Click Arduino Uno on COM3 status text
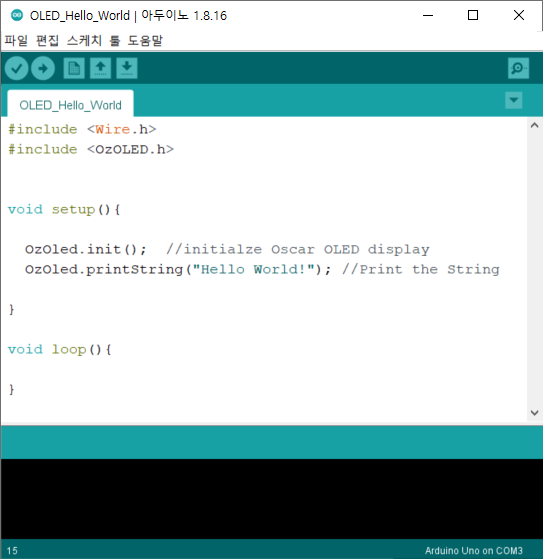Screen dimensions: 543x559 click(x=473, y=550)
